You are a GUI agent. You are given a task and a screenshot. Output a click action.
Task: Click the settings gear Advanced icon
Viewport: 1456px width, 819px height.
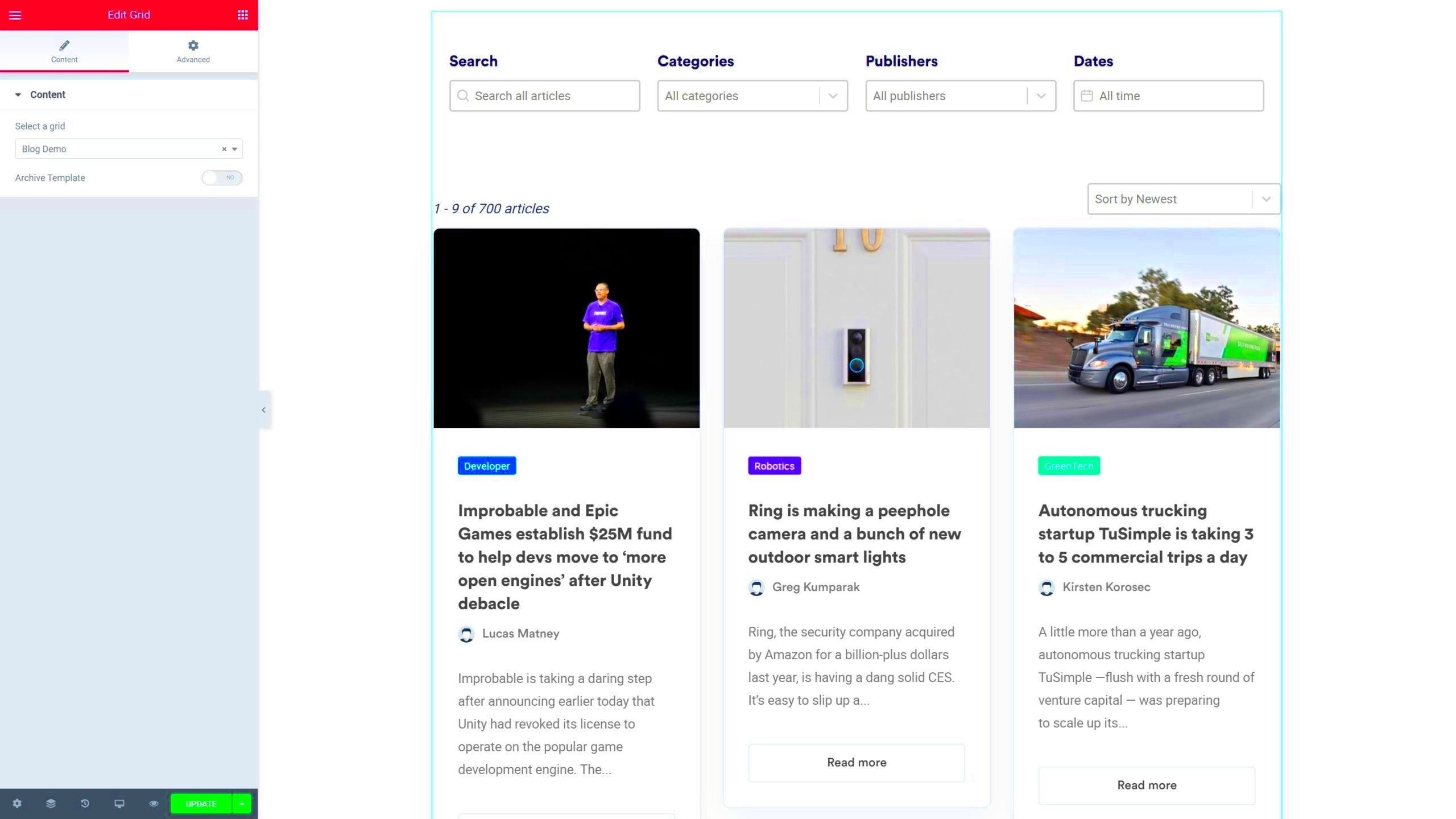[x=193, y=45]
